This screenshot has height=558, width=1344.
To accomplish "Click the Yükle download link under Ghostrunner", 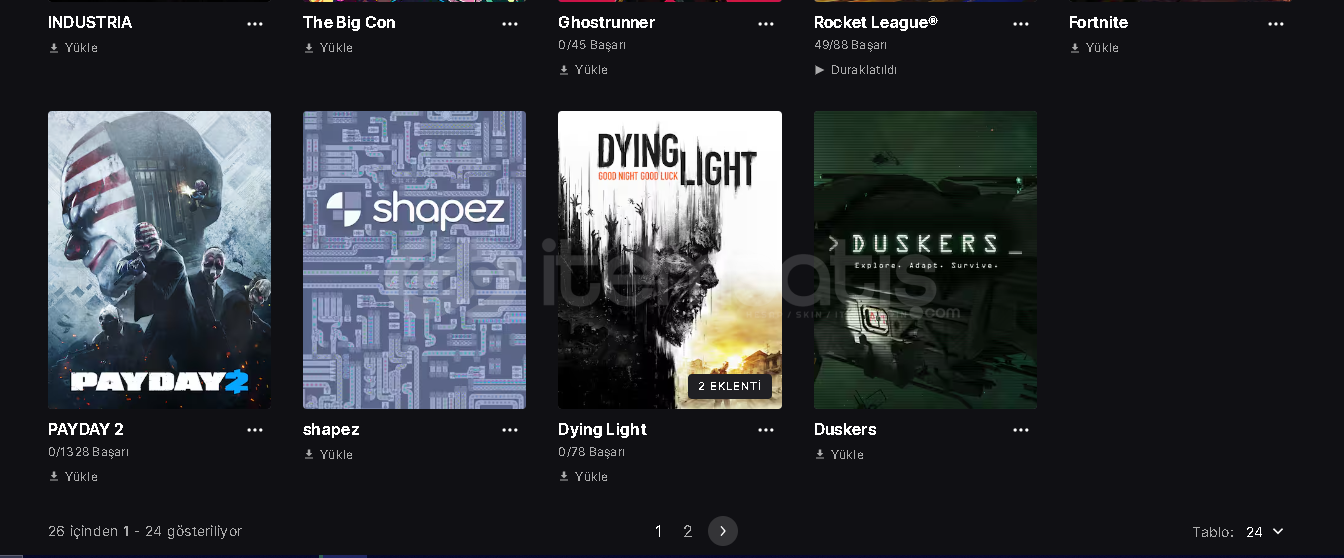I will click(x=583, y=70).
